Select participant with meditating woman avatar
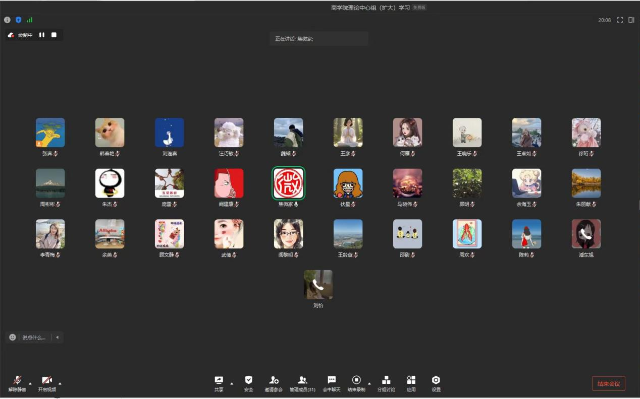Screen dimensions: 640x399 coord(348,133)
